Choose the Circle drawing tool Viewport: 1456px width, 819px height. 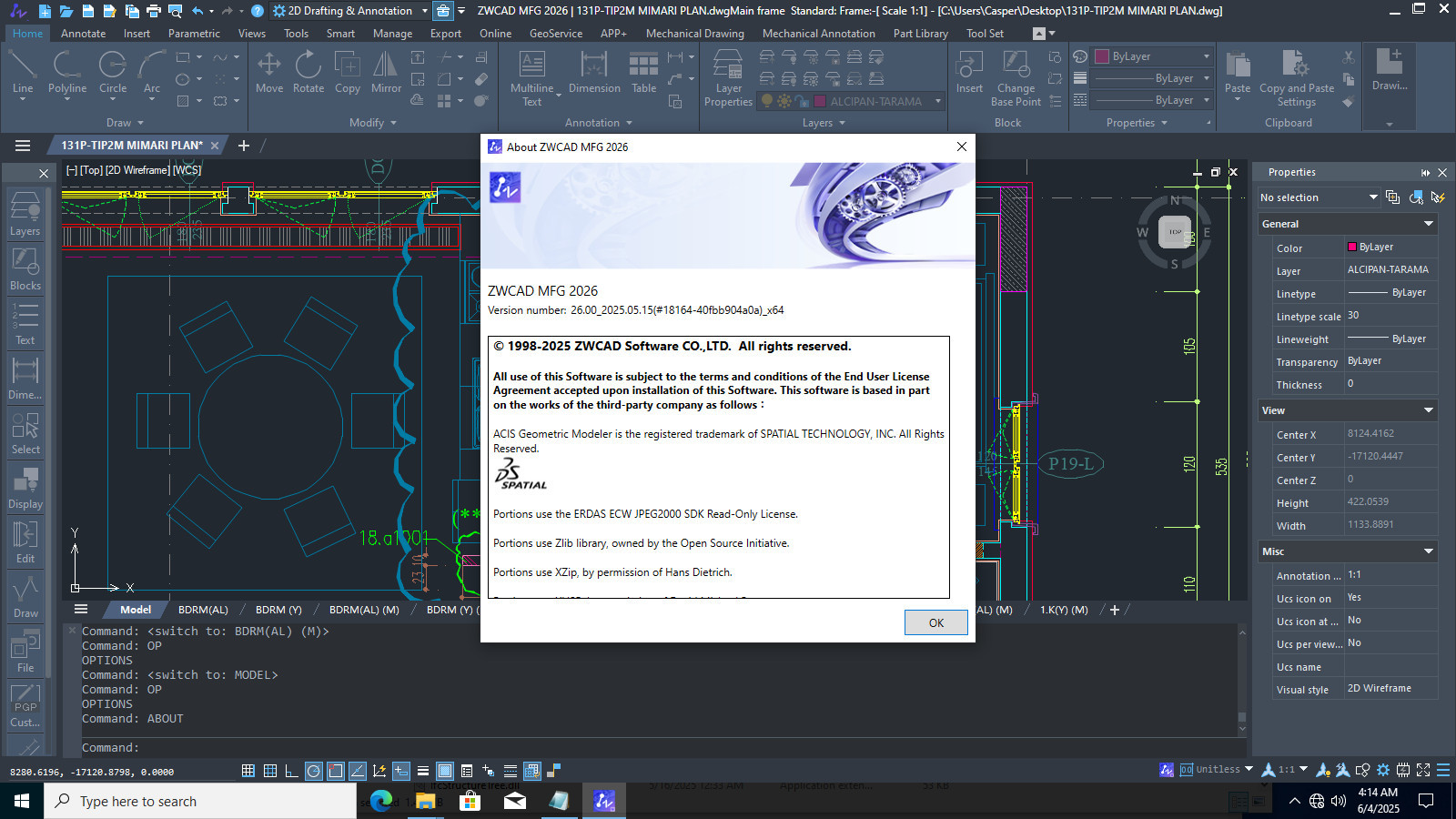[x=113, y=73]
